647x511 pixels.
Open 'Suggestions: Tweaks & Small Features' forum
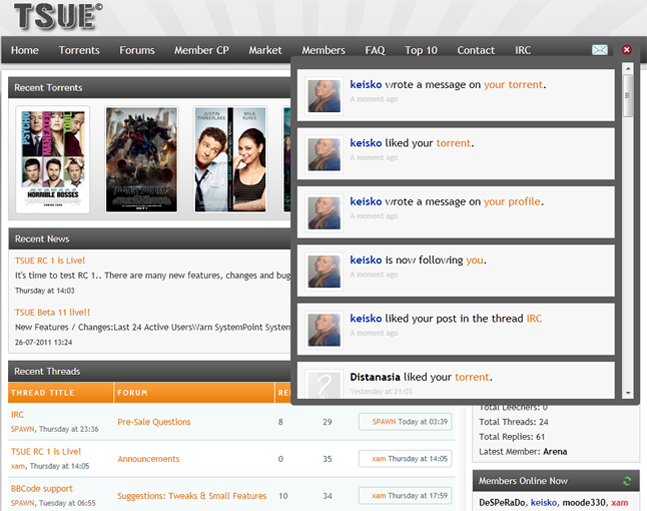pyautogui.click(x=192, y=496)
